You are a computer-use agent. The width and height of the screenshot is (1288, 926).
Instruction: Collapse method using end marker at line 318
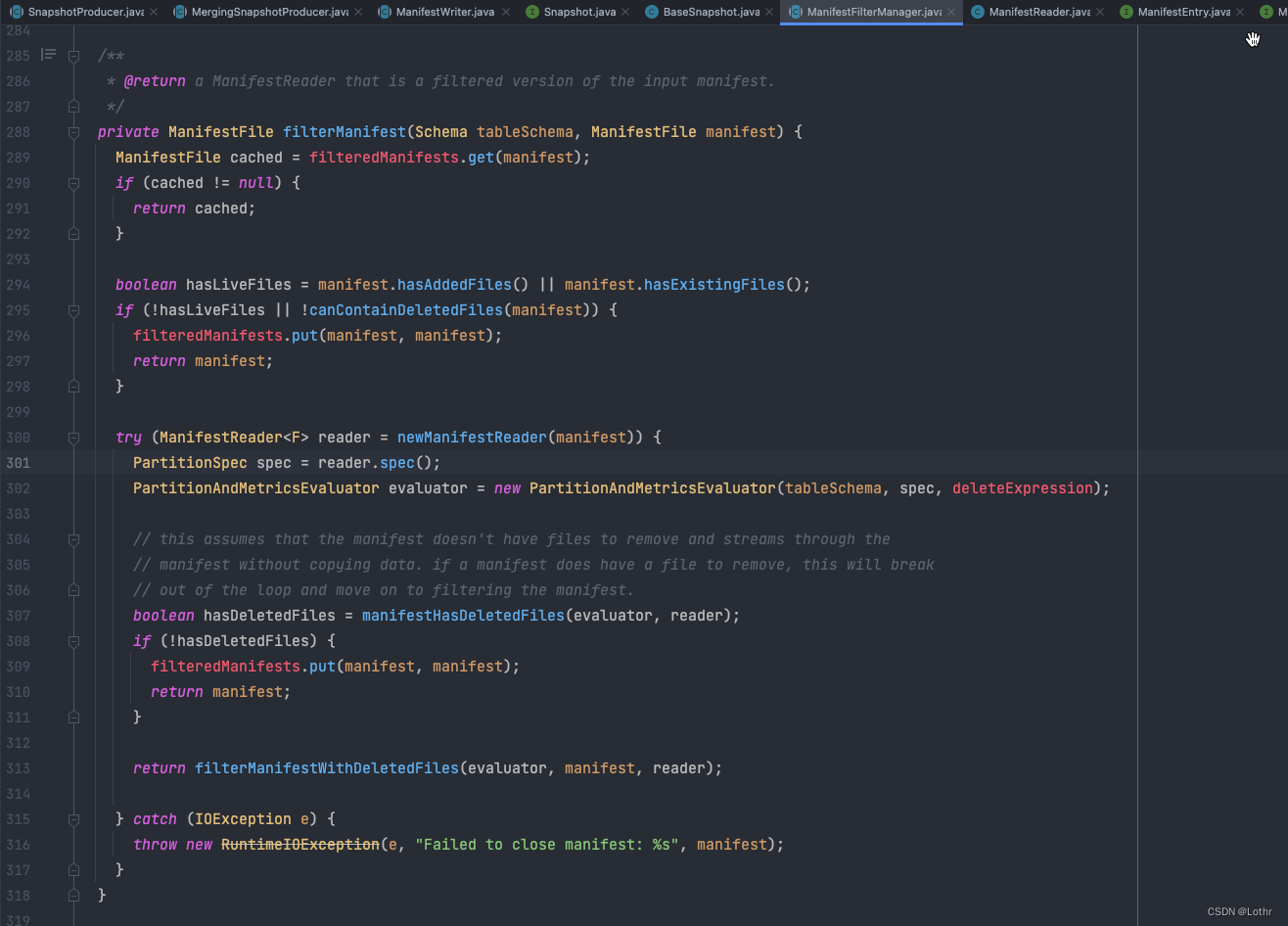point(73,895)
